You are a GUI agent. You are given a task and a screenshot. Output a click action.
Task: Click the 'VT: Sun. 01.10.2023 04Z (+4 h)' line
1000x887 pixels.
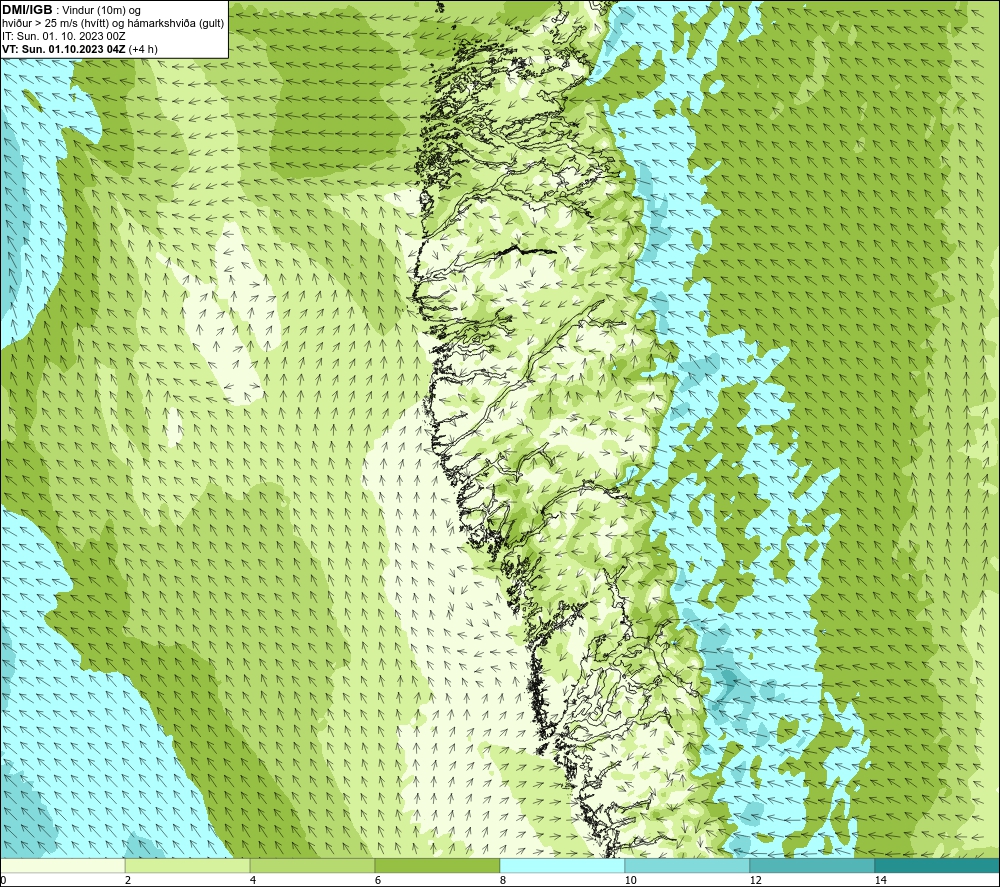(80, 49)
